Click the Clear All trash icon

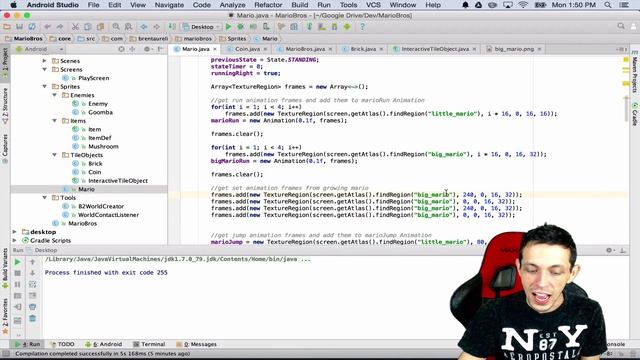(x=33, y=318)
